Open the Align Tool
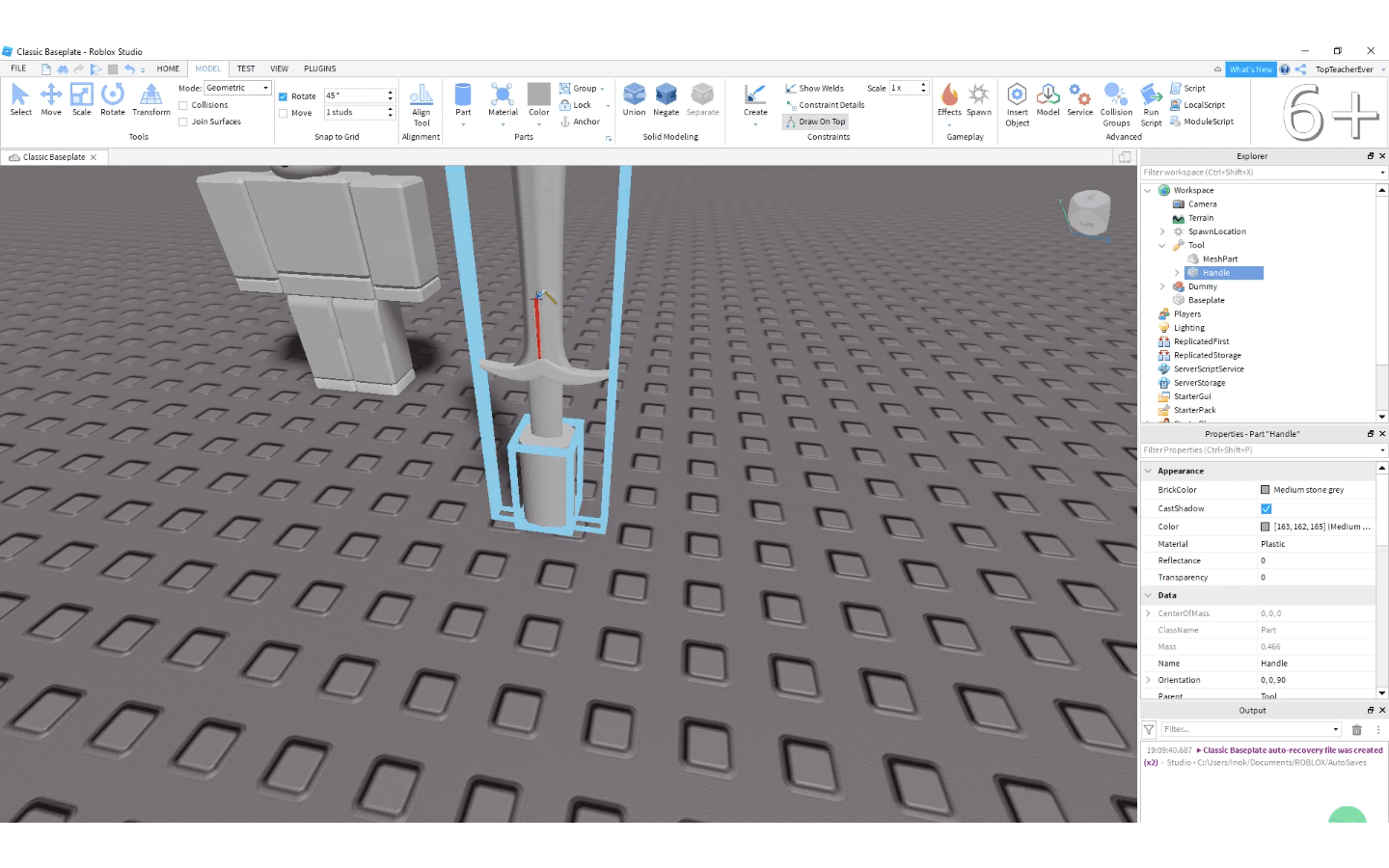Image resolution: width=1389 pixels, height=868 pixels. 422,105
